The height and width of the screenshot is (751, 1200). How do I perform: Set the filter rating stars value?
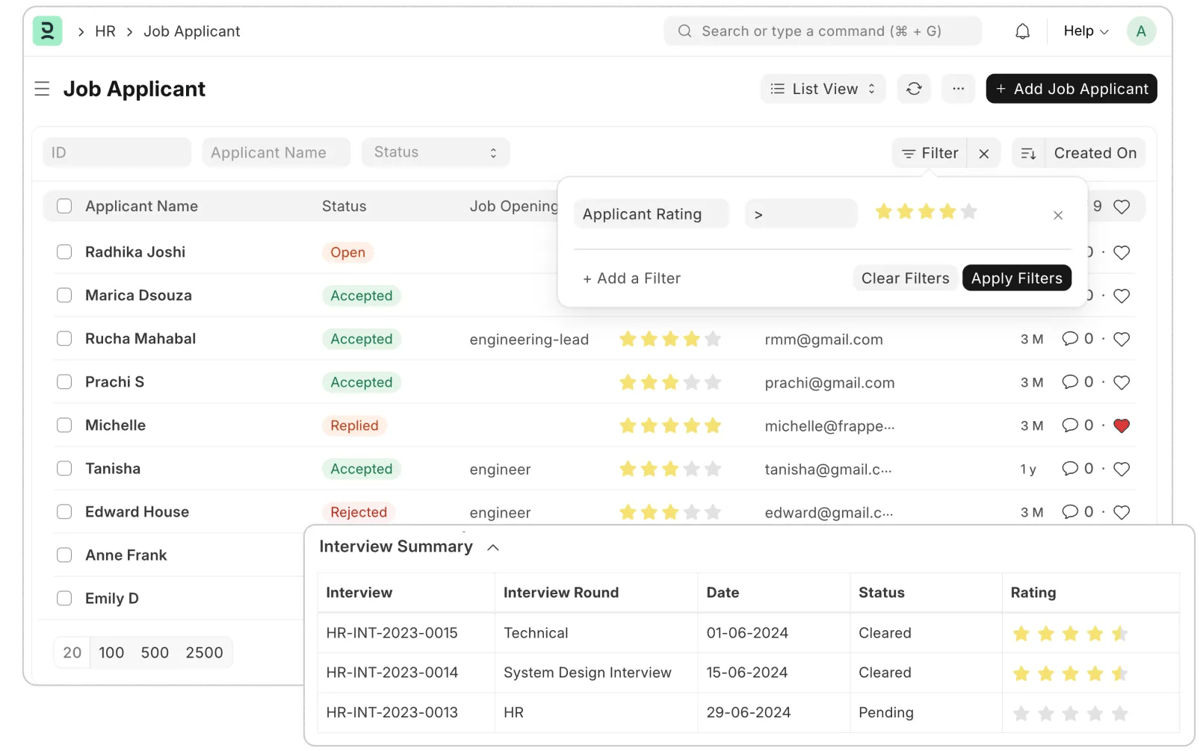click(925, 212)
